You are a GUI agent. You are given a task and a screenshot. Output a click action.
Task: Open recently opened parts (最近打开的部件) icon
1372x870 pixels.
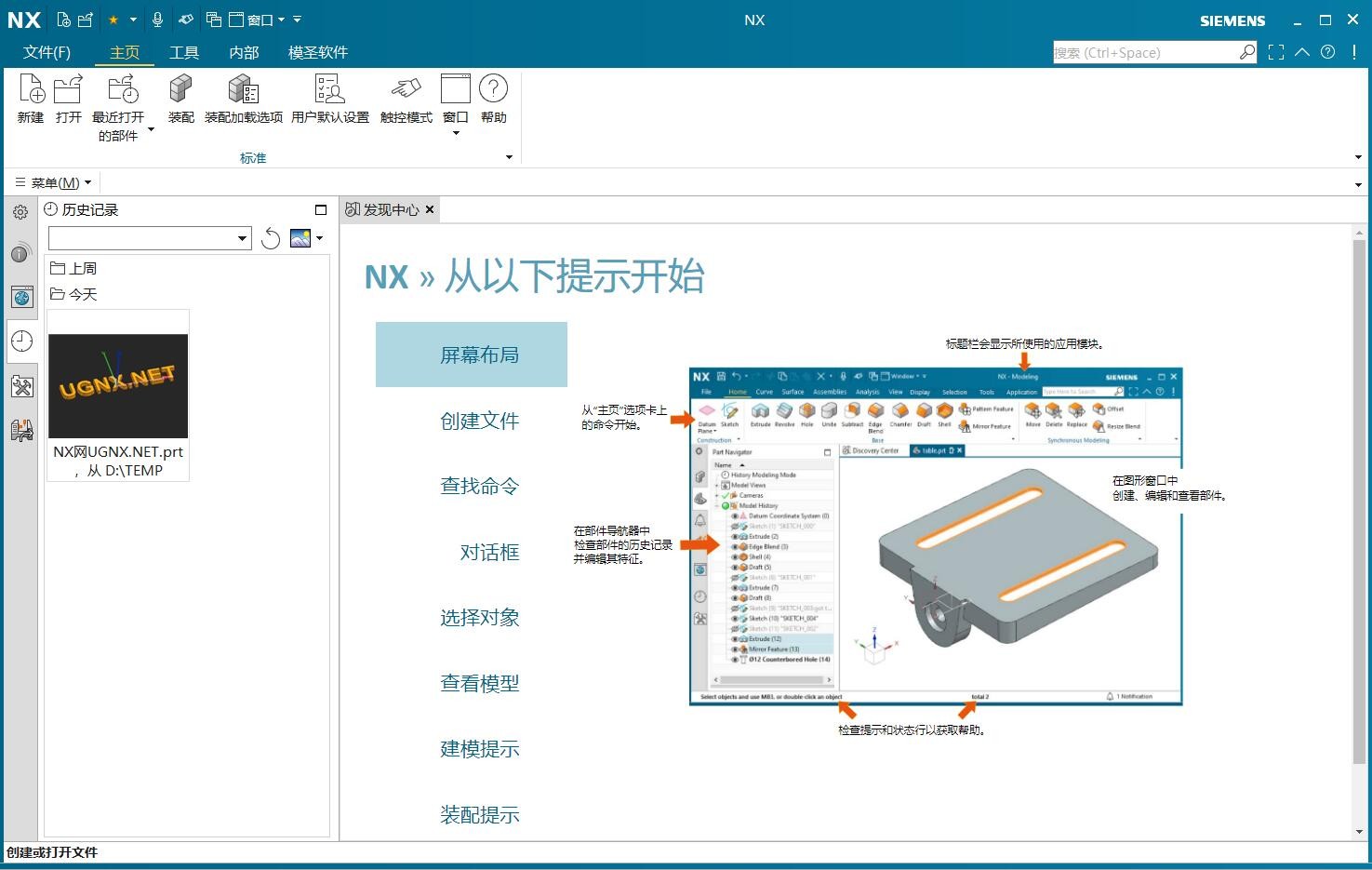coord(123,89)
